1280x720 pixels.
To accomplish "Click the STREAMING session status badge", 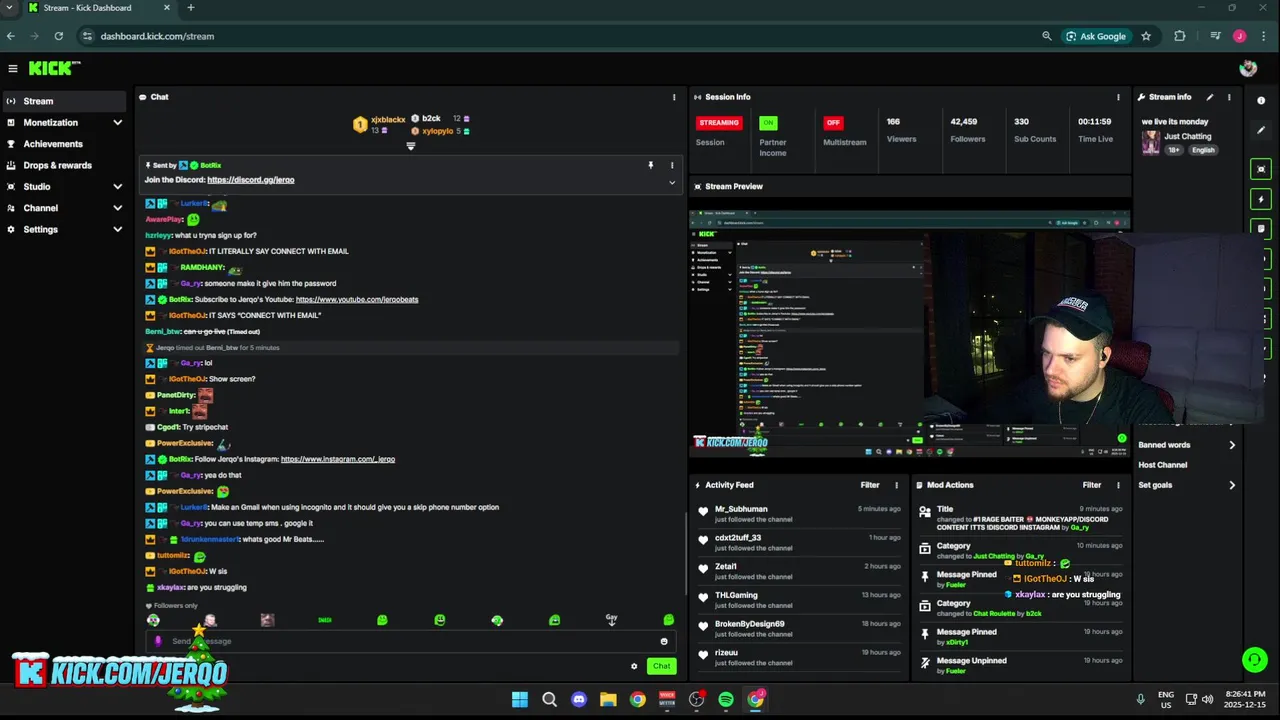I will (719, 123).
